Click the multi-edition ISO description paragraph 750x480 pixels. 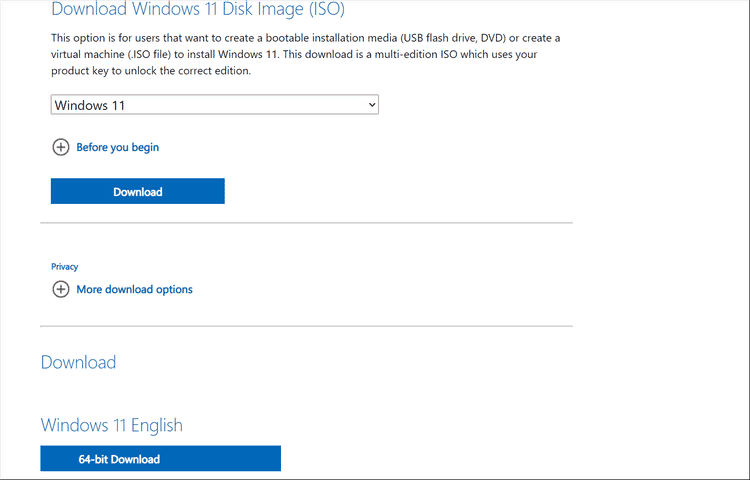(x=306, y=55)
